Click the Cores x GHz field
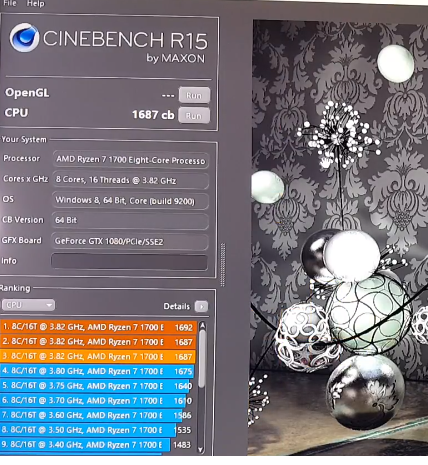 coord(131,180)
